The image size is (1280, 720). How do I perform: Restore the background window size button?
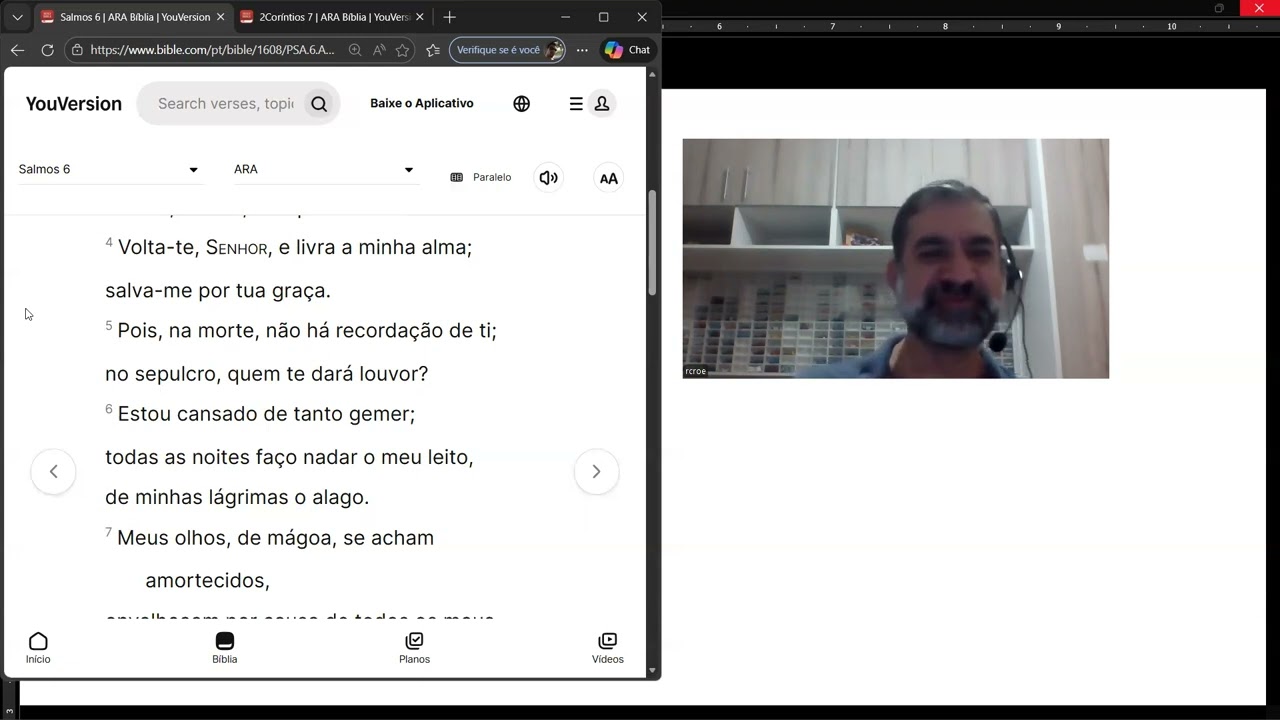click(1219, 8)
